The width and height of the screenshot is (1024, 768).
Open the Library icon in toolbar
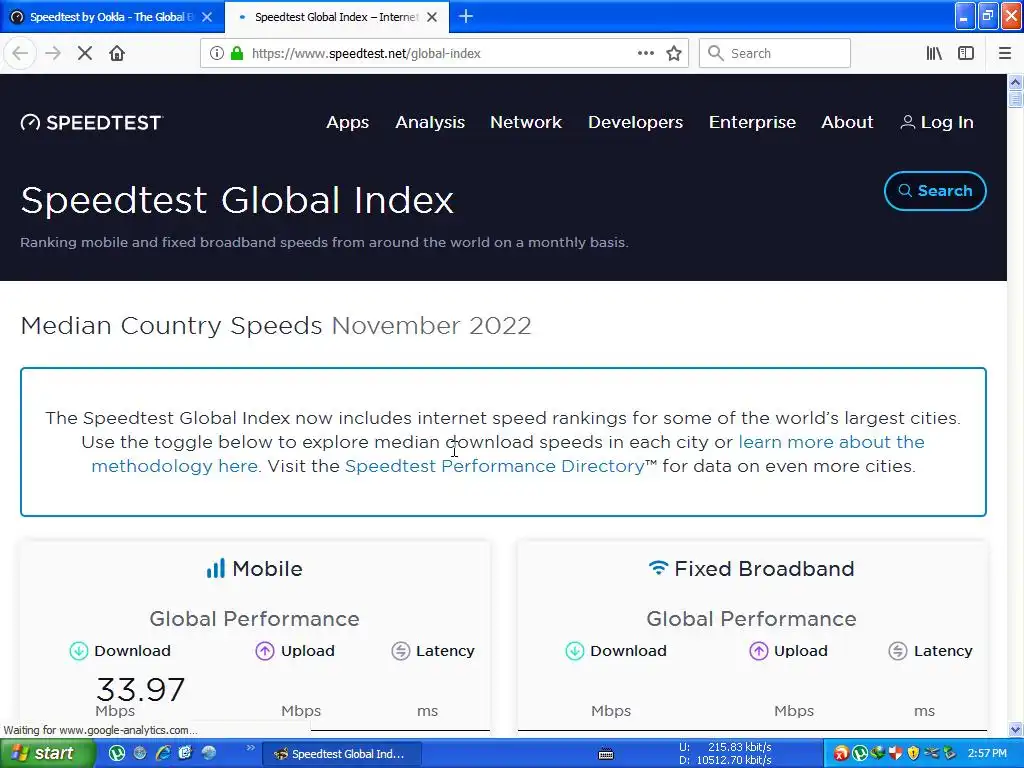(x=934, y=53)
